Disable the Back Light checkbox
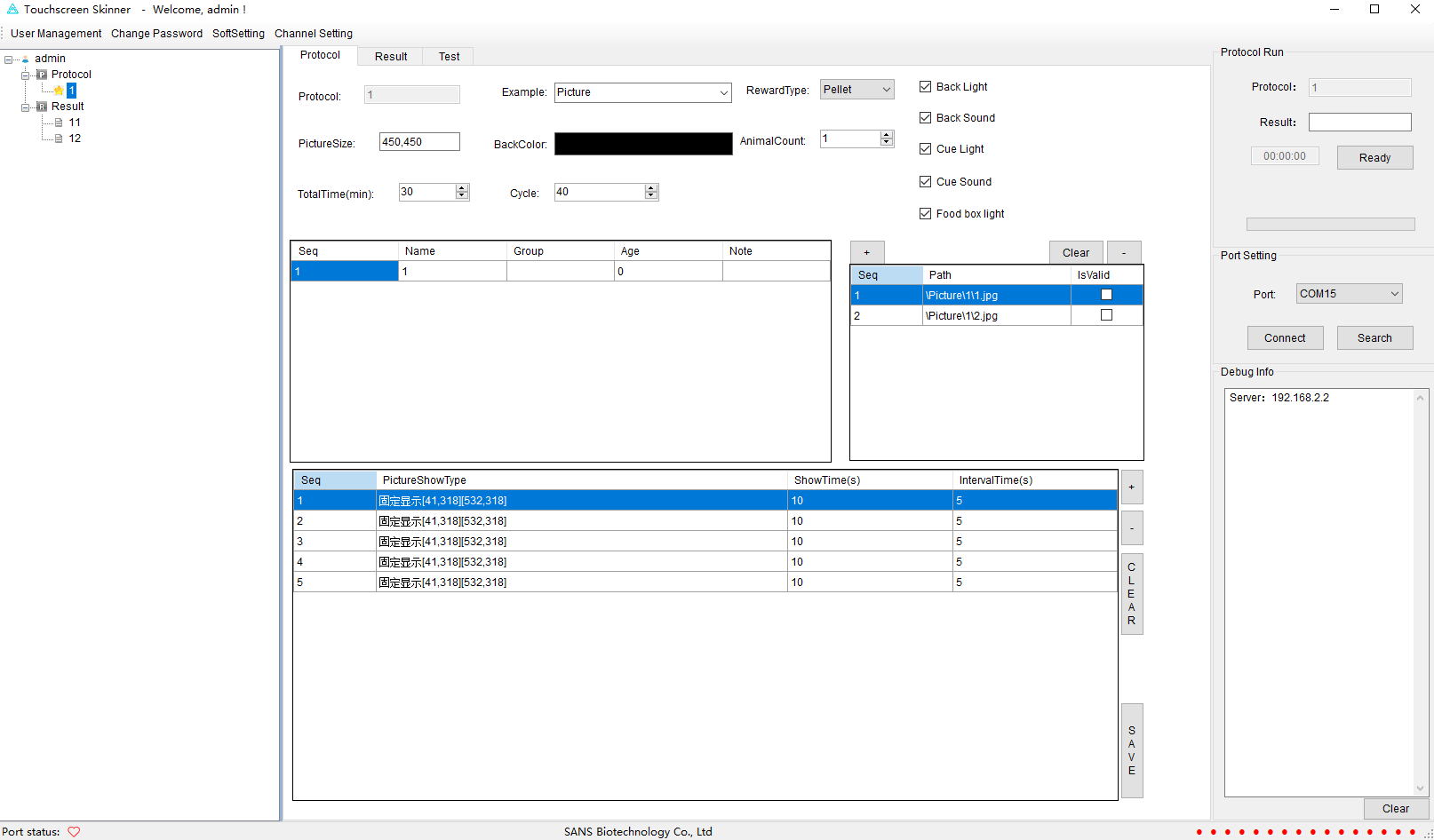This screenshot has height=840, width=1434. coord(925,87)
